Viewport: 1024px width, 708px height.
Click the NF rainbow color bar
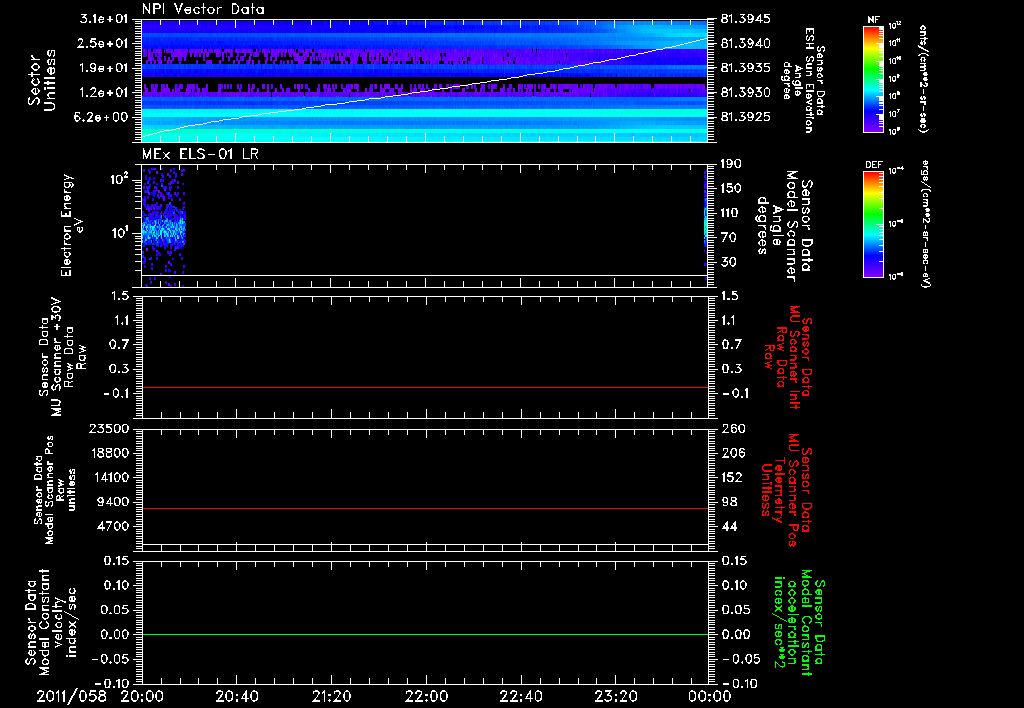pos(873,78)
